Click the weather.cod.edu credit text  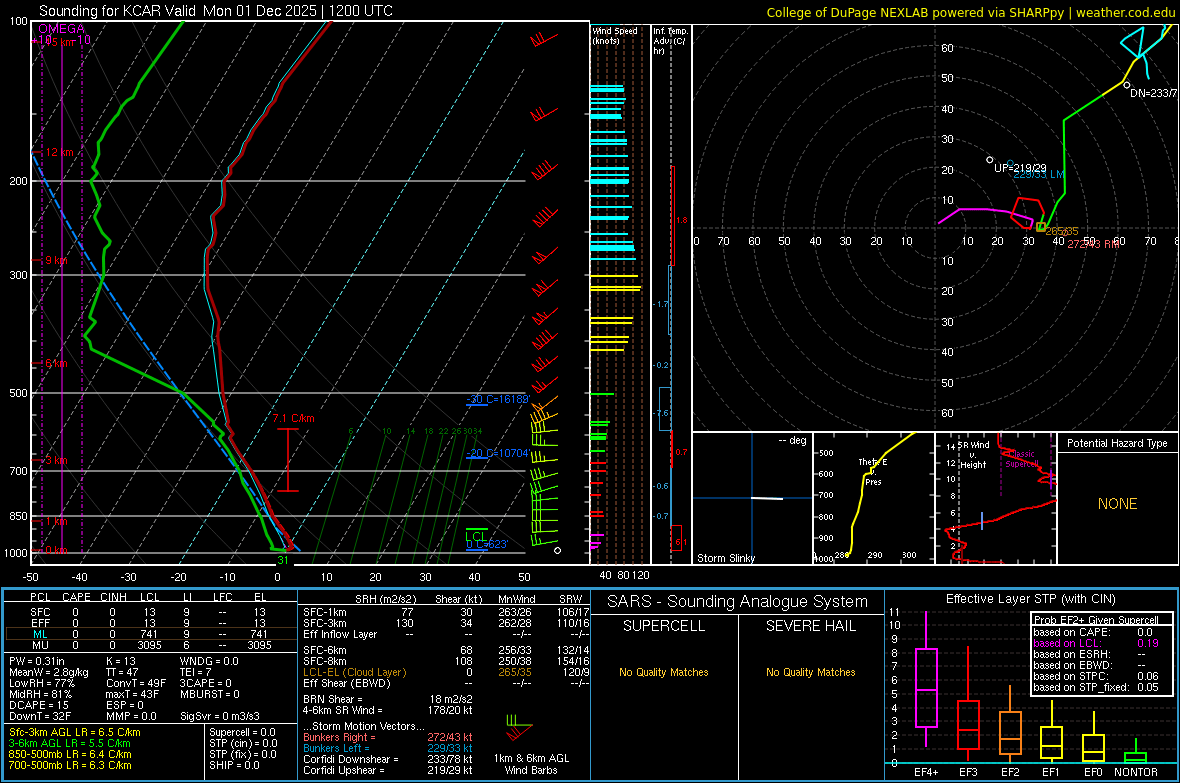tap(1125, 12)
